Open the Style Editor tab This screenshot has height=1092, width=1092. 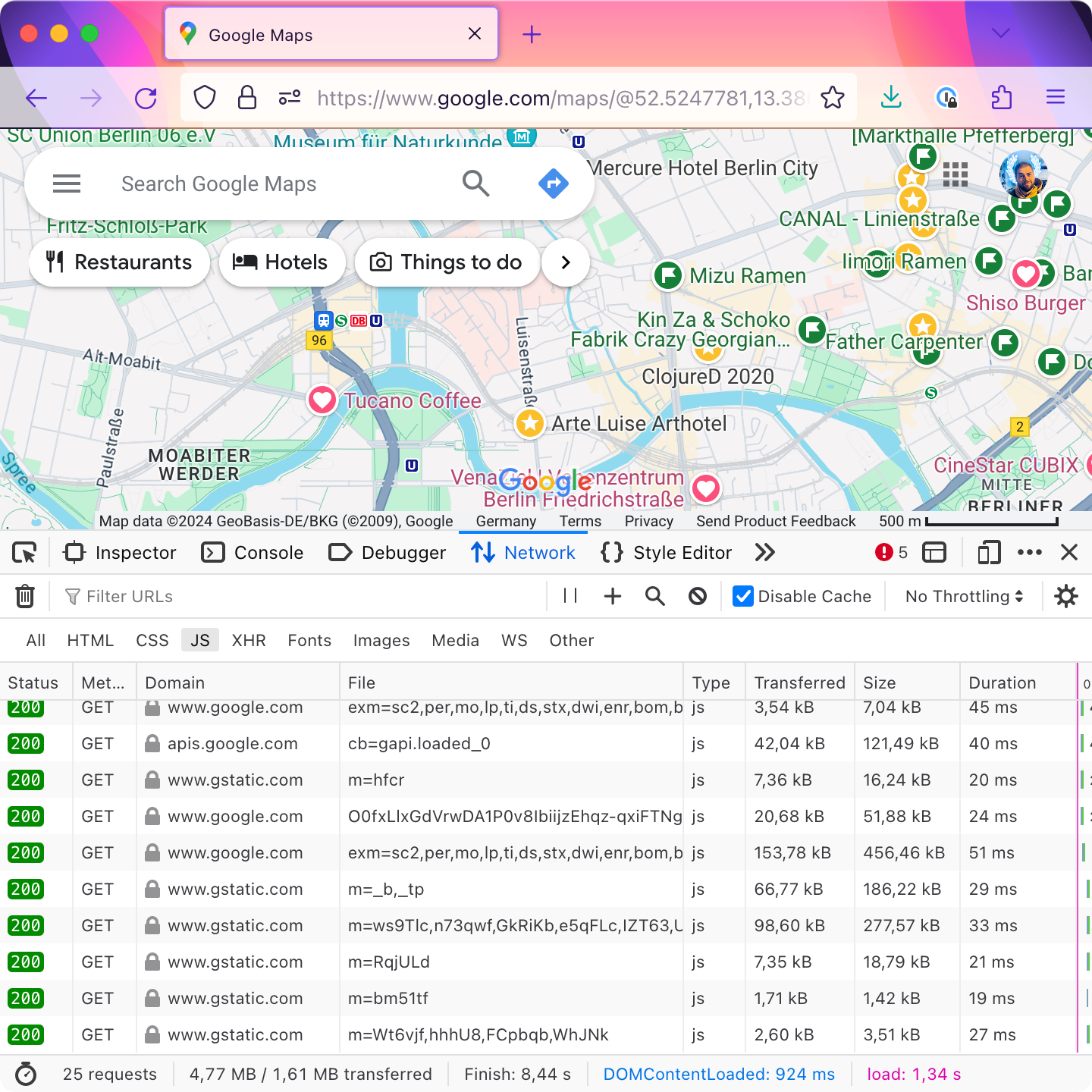pyautogui.click(x=667, y=553)
